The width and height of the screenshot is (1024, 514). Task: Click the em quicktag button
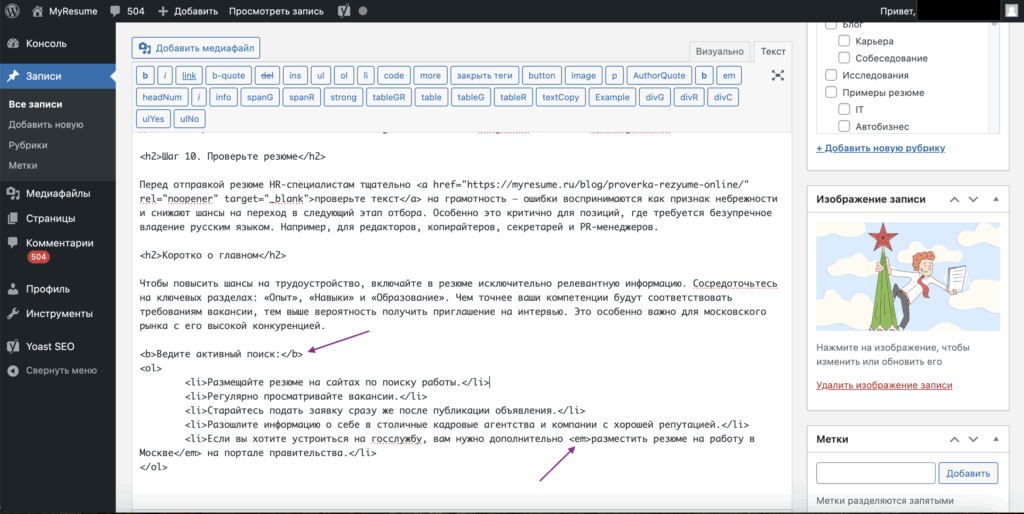(x=729, y=76)
